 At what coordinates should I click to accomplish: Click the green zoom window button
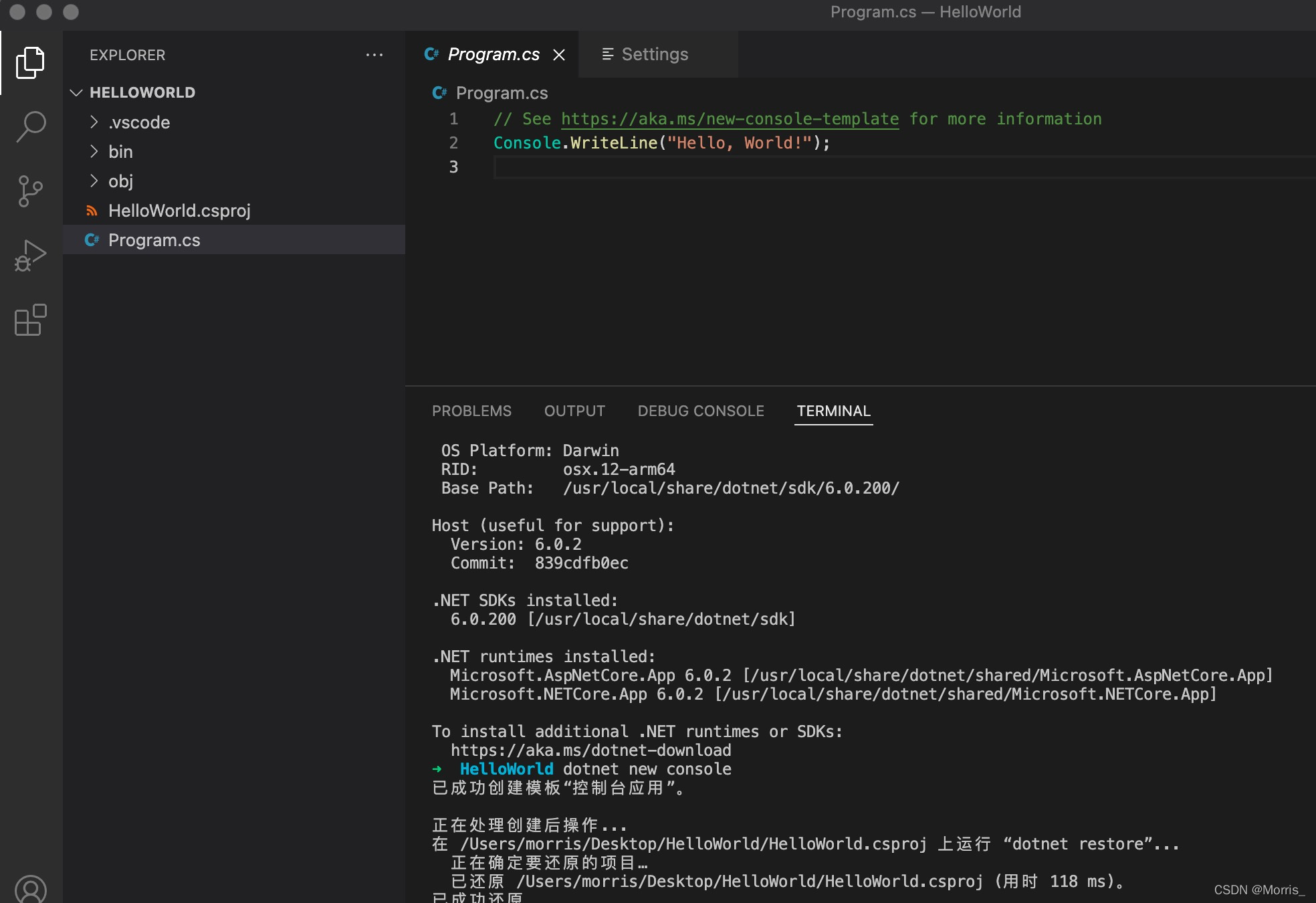(x=71, y=12)
